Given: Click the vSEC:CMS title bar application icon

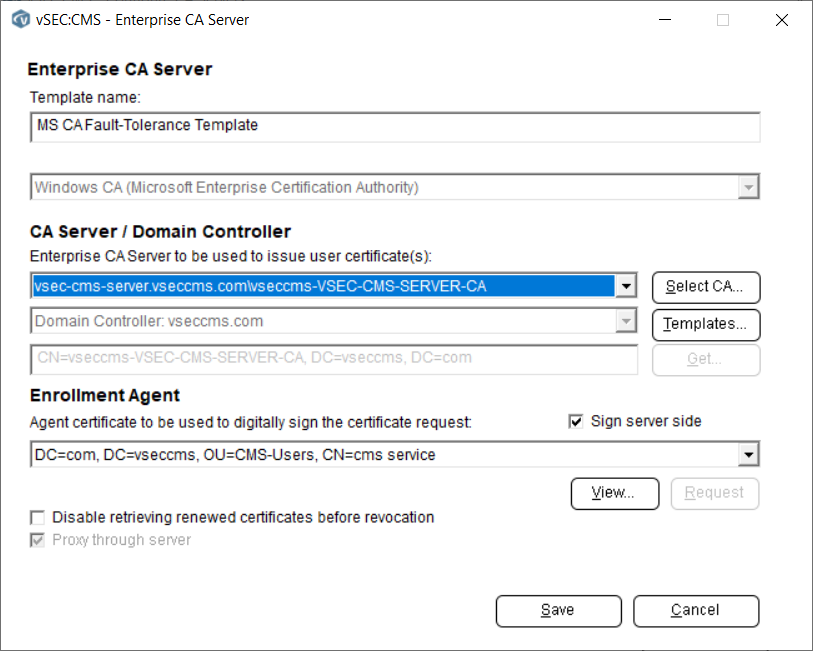Looking at the screenshot, I should pyautogui.click(x=20, y=19).
